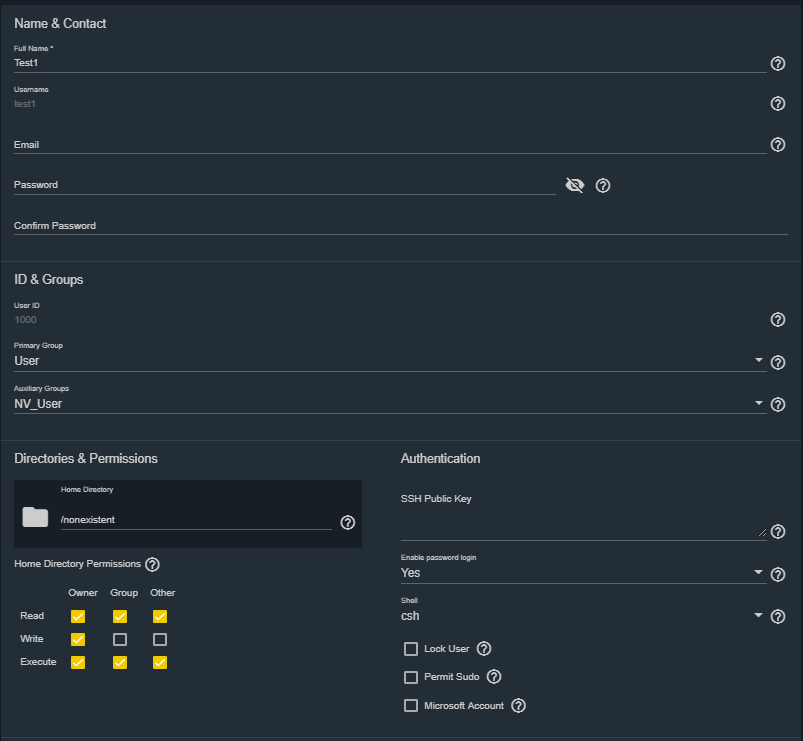This screenshot has width=803, height=741.
Task: Toggle password visibility eye icon
Action: [574, 185]
